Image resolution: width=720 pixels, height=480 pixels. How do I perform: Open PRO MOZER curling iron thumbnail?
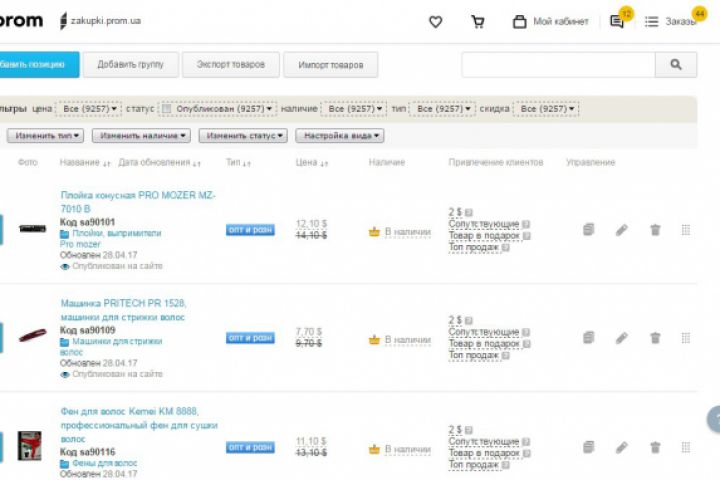tap(32, 228)
